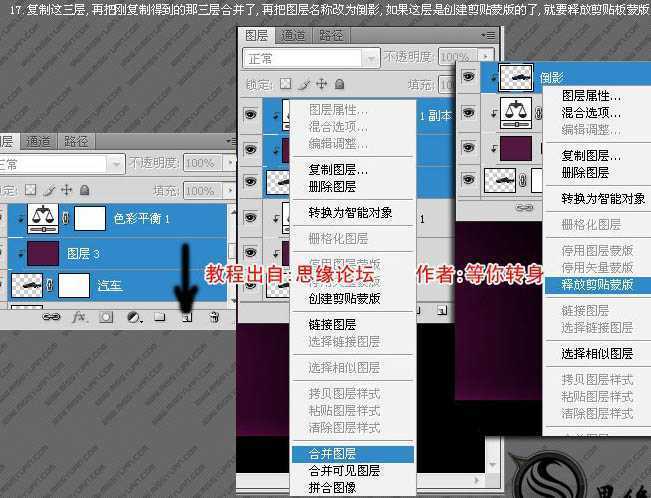Toggle eye of car layer in 倒影 panel
651x498 pixels.
[x=469, y=179]
